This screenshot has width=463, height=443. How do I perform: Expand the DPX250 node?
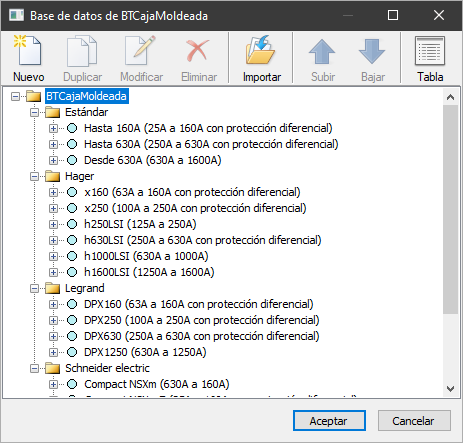pos(53,321)
